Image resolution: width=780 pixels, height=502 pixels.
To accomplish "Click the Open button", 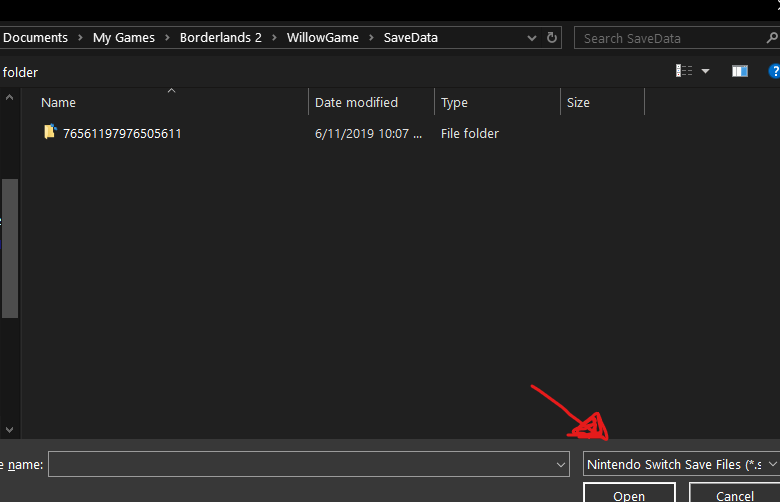I will (x=629, y=493).
